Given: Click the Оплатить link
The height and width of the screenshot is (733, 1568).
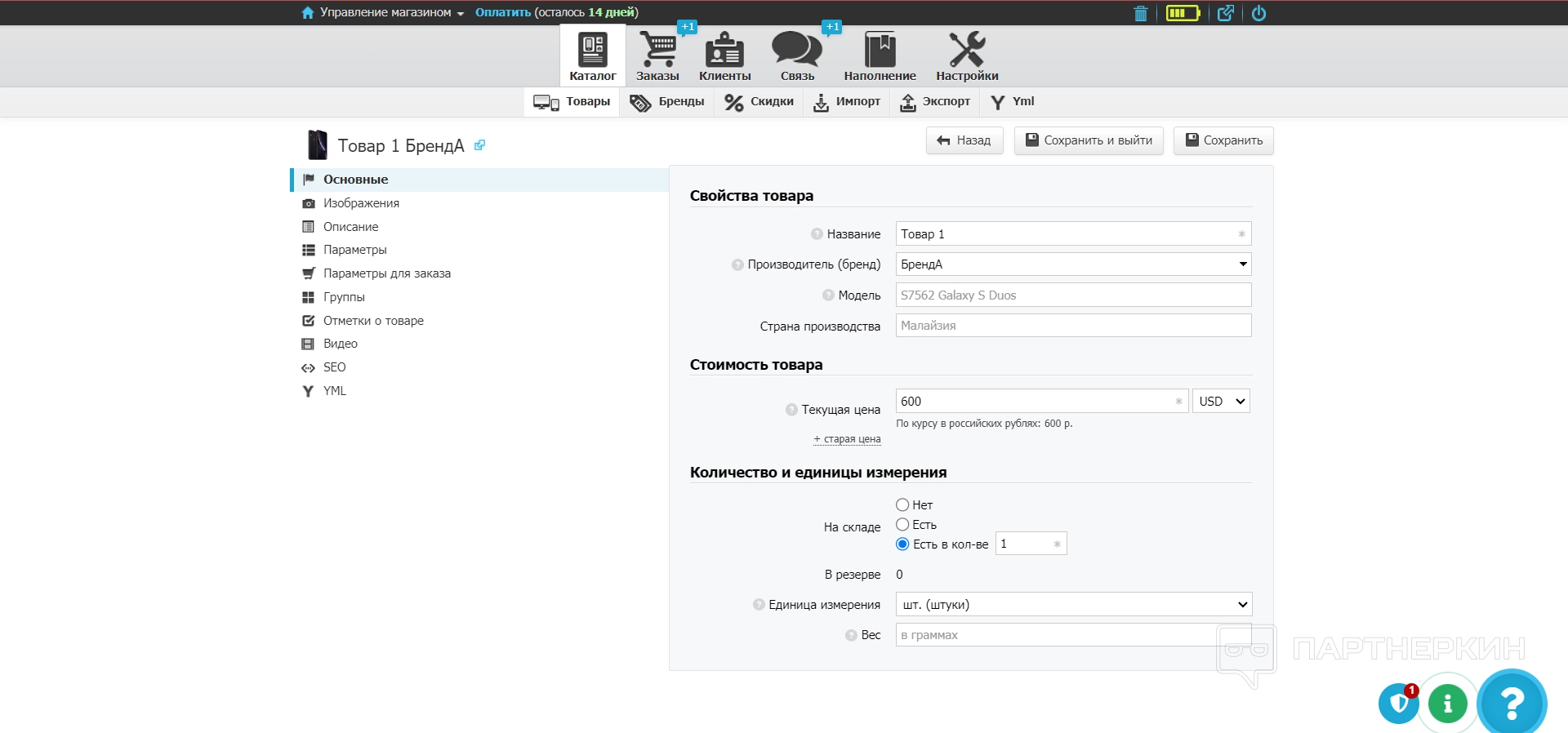Looking at the screenshot, I should (x=503, y=12).
